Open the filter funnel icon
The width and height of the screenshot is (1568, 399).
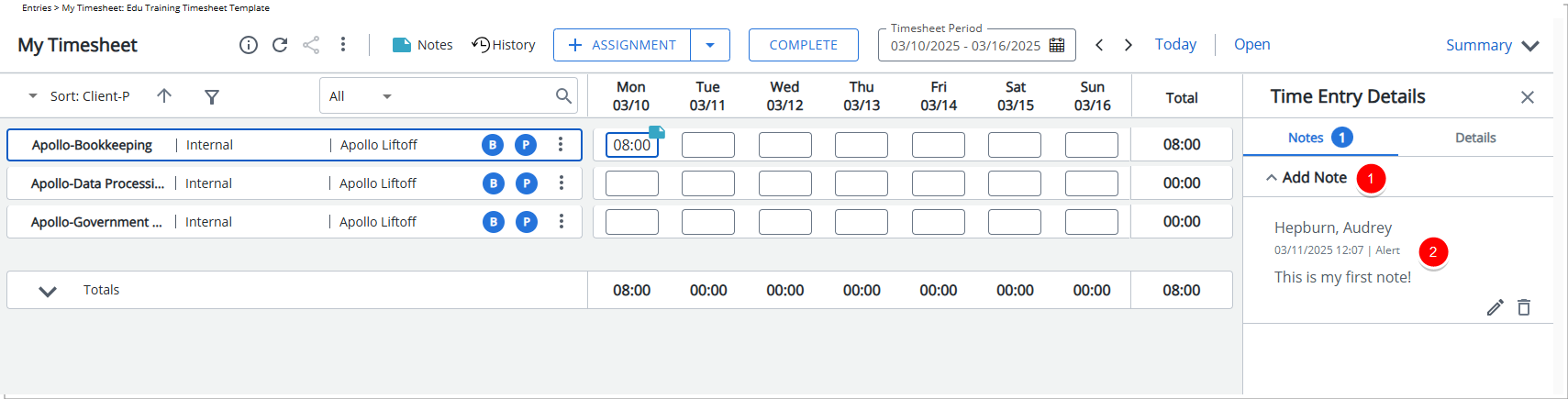[212, 96]
